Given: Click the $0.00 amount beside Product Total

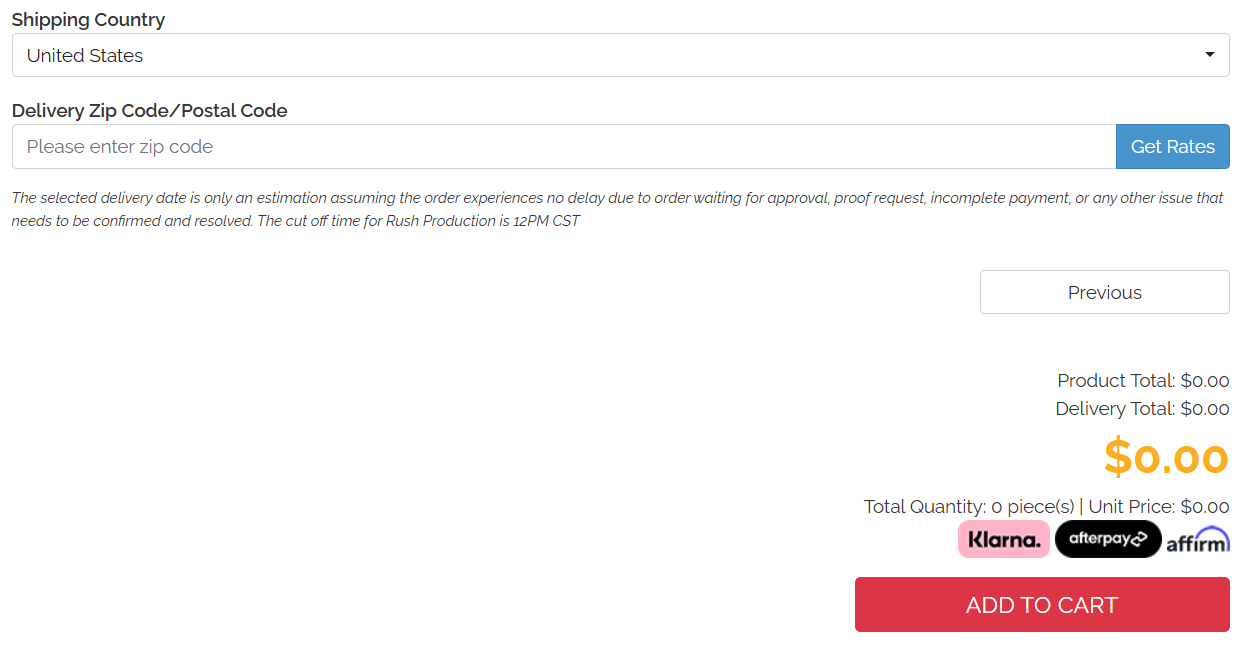Looking at the screenshot, I should 1204,381.
